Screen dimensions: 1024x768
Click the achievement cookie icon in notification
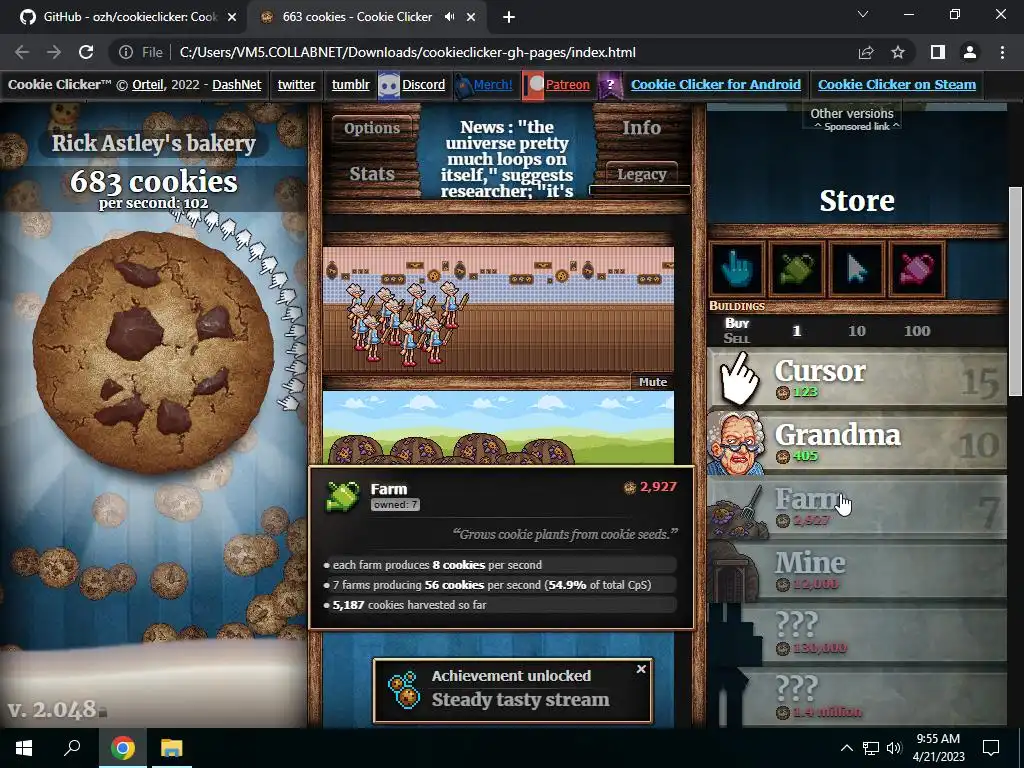click(x=404, y=690)
